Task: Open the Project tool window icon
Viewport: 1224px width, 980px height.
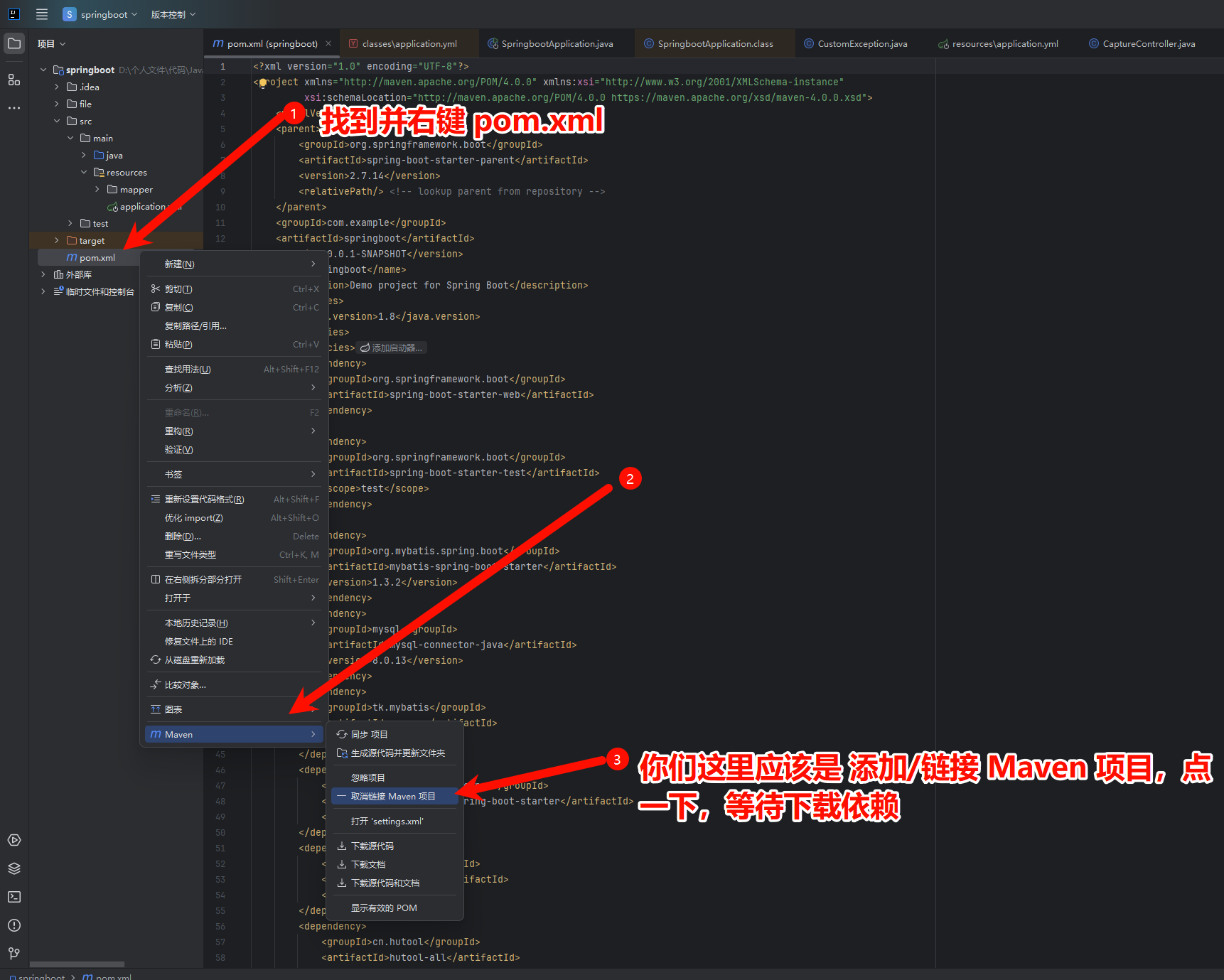Action: tap(14, 43)
